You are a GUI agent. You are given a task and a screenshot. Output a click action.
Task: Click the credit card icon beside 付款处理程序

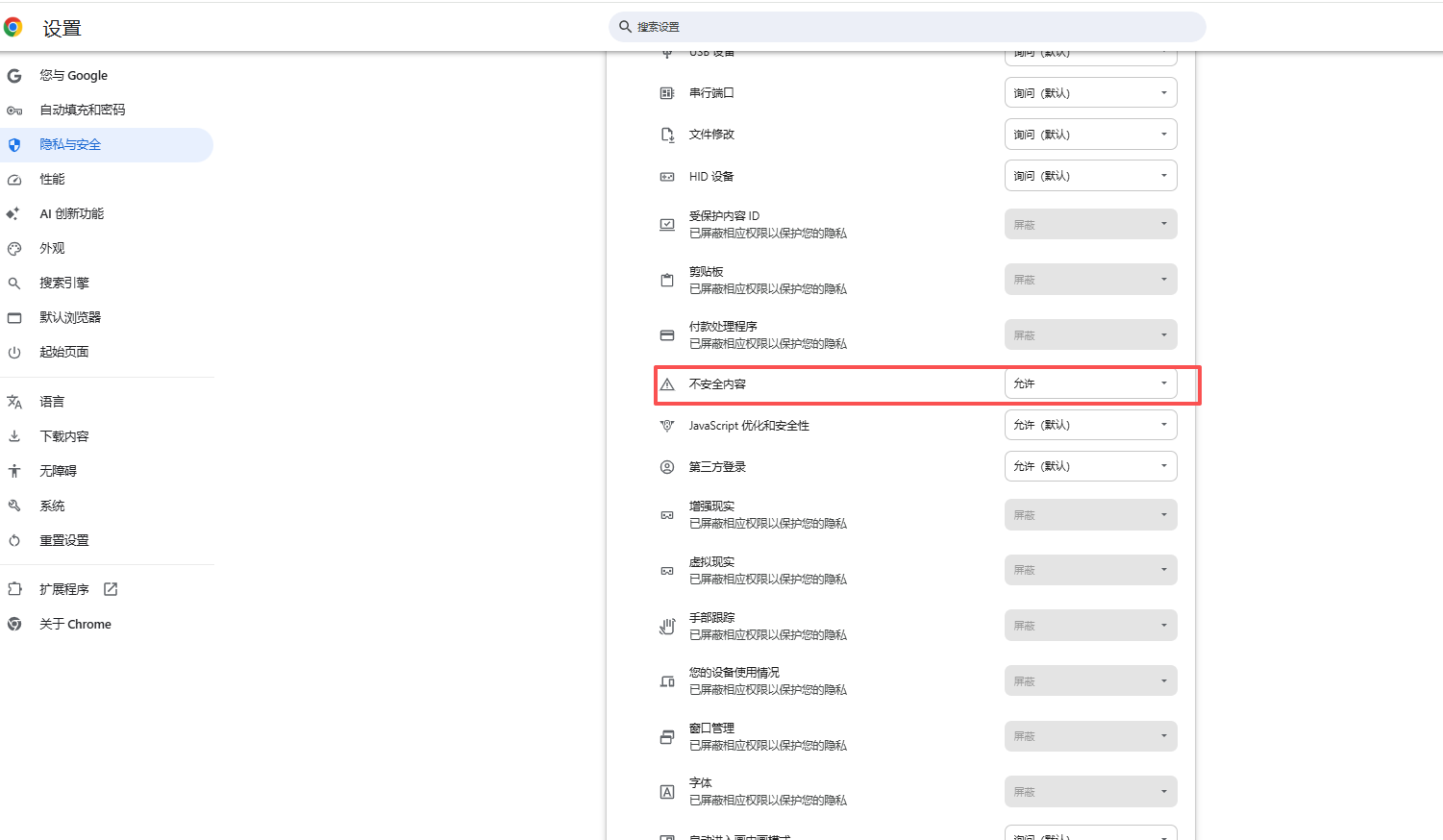click(x=667, y=335)
